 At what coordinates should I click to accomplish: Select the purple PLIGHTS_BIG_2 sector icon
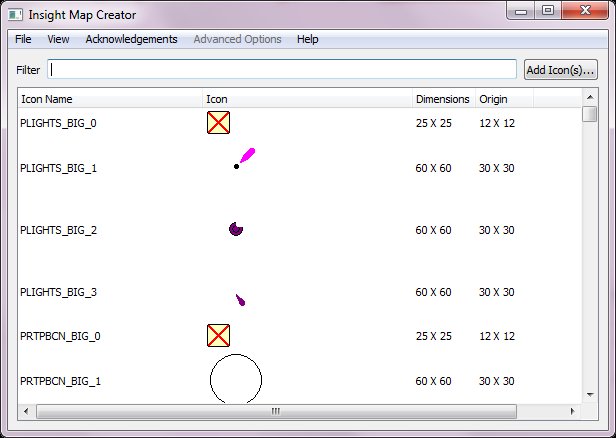[236, 229]
